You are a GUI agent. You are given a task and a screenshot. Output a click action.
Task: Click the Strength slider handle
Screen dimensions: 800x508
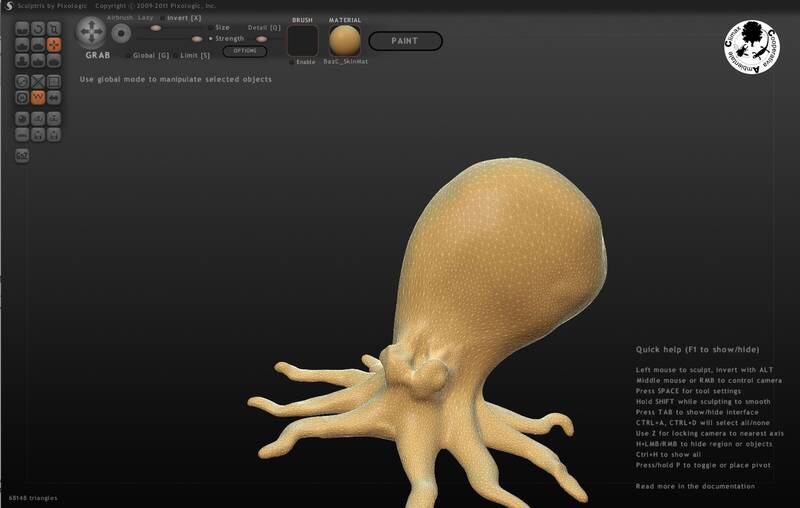pos(196,39)
